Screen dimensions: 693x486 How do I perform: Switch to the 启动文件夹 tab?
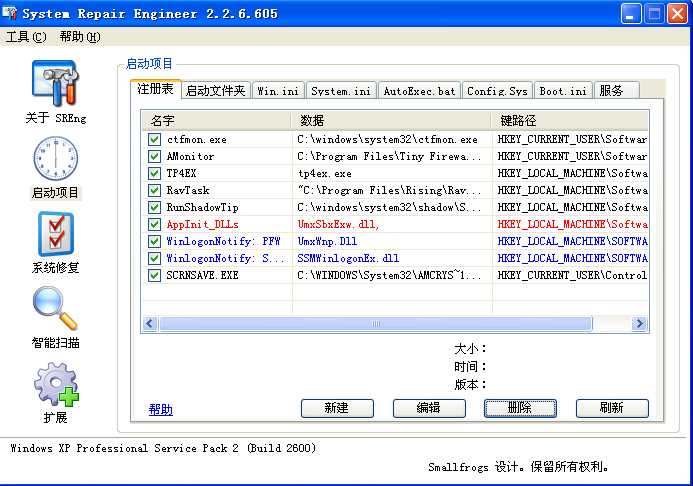(x=216, y=91)
